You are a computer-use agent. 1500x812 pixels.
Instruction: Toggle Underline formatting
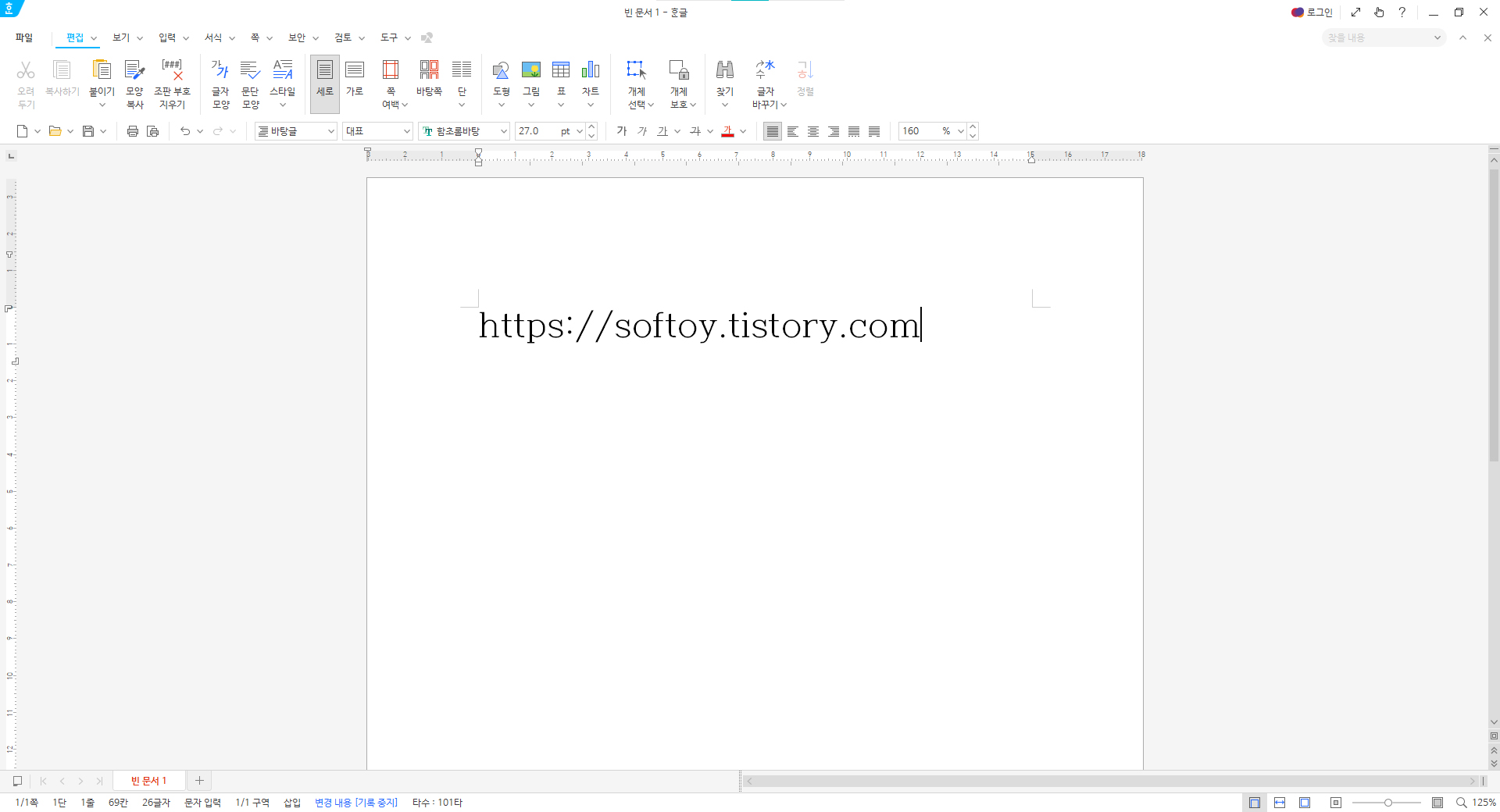tap(662, 131)
